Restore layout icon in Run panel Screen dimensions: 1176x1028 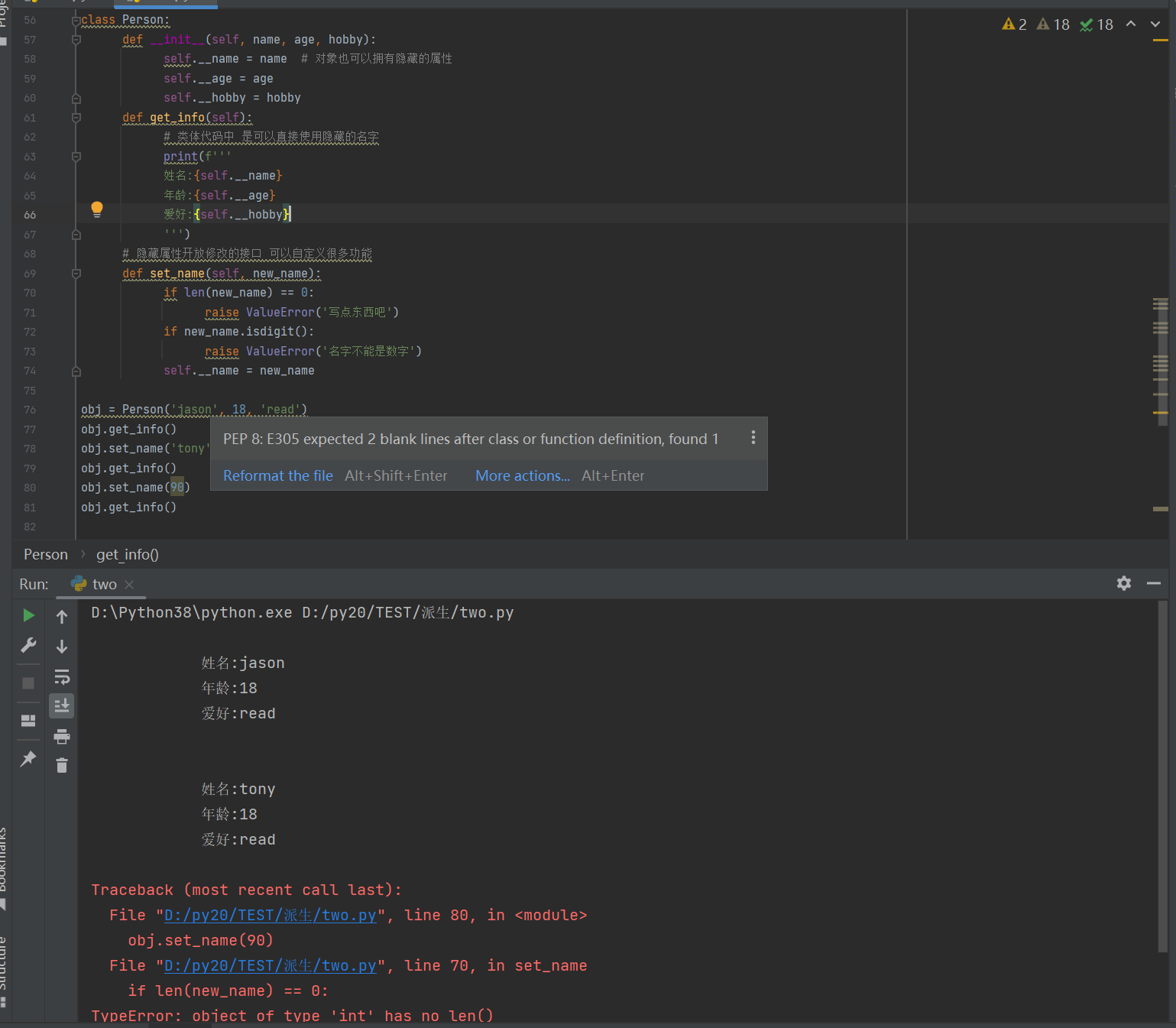28,721
